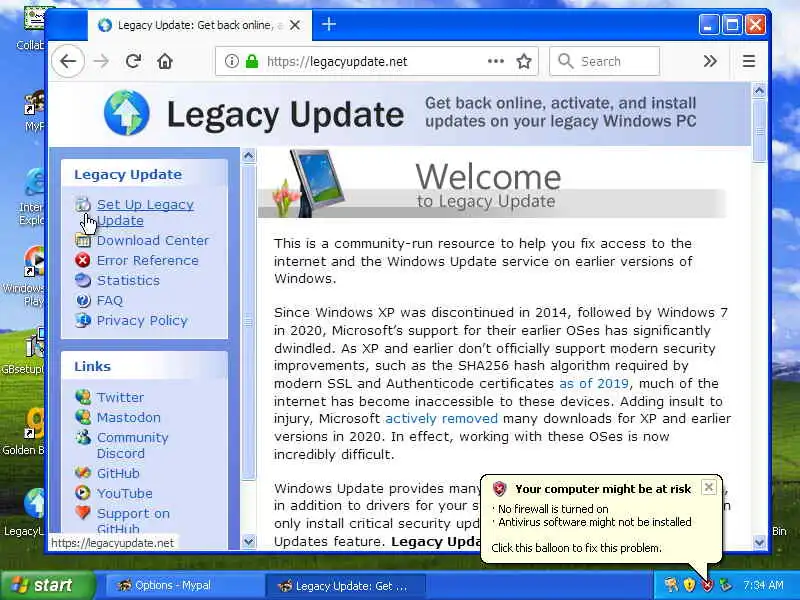The width and height of the screenshot is (800, 600).
Task: Open the 'as of 2019' link
Action: [x=594, y=383]
